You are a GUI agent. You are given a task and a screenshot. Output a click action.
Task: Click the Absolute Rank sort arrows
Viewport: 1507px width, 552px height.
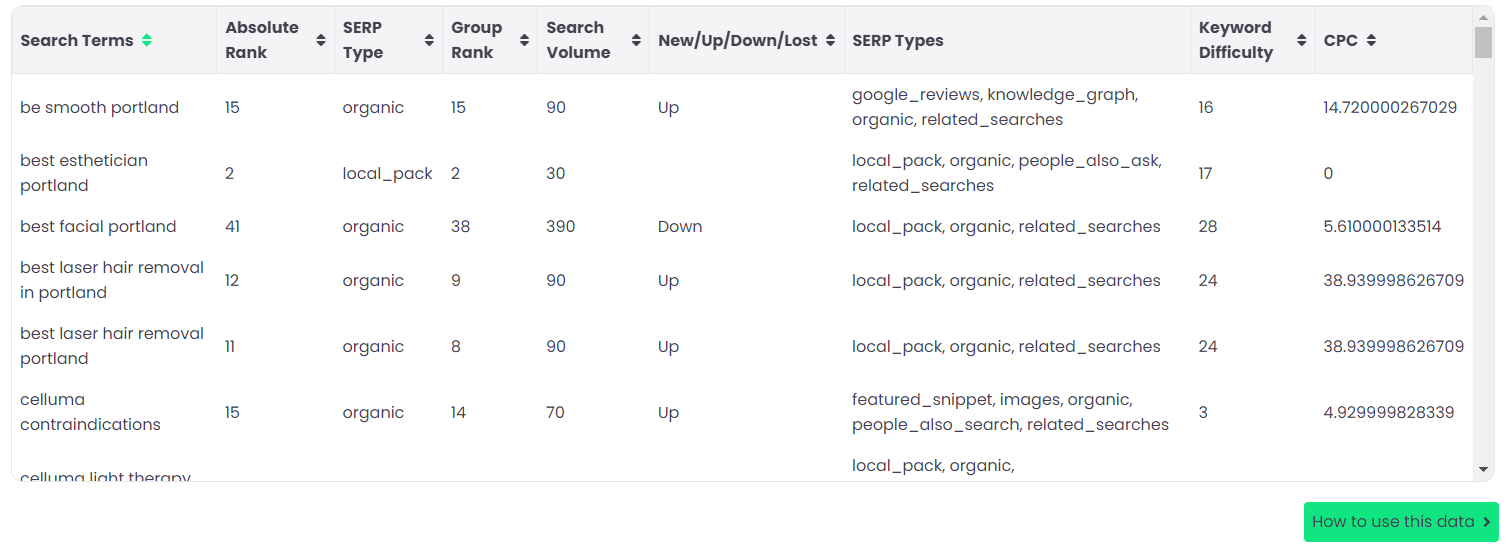[320, 40]
